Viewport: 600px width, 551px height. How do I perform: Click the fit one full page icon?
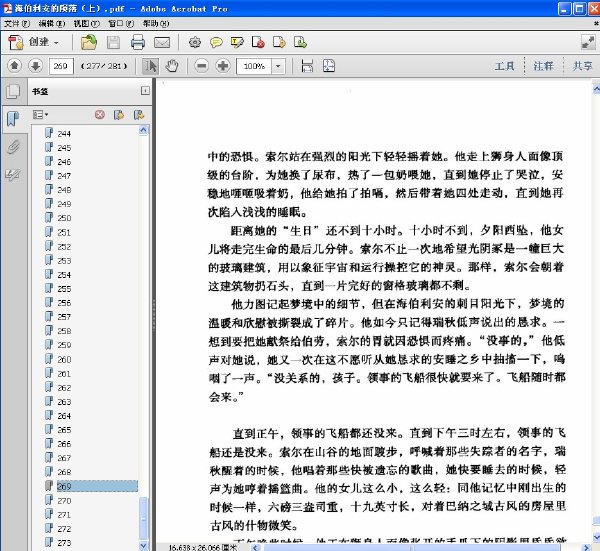point(329,66)
